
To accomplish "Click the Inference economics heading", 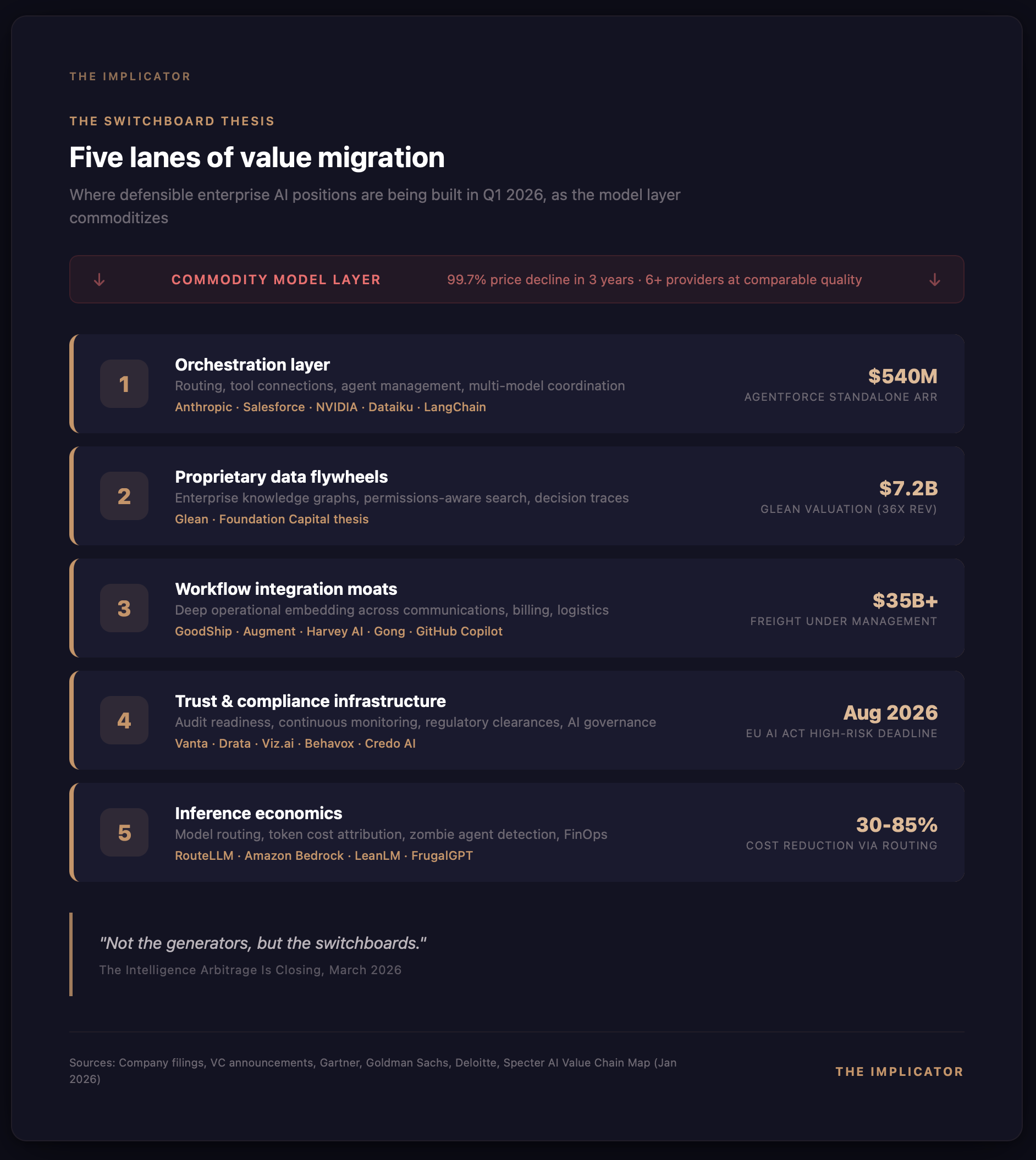I will tap(258, 813).
